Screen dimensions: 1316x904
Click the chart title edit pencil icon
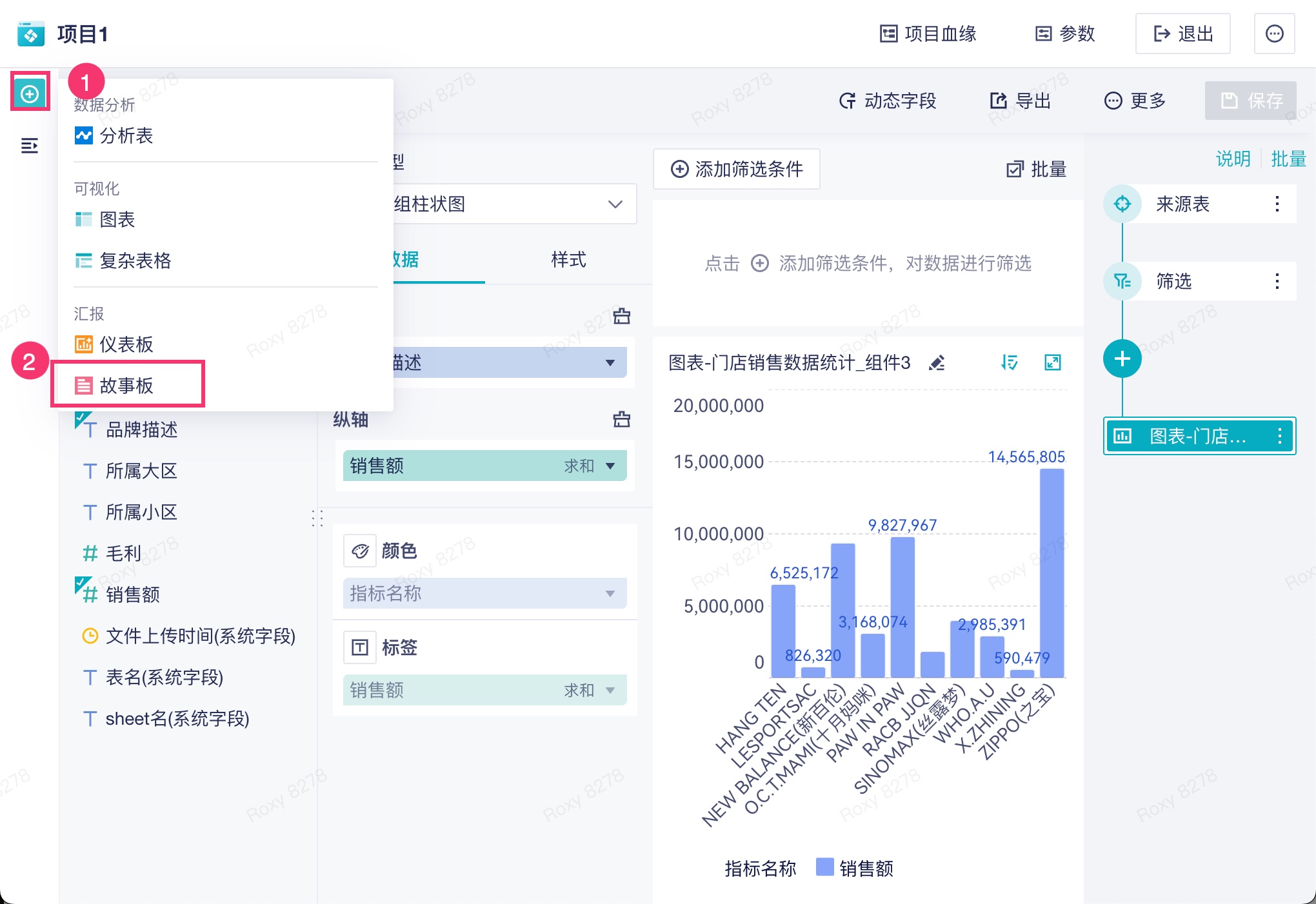[x=937, y=363]
